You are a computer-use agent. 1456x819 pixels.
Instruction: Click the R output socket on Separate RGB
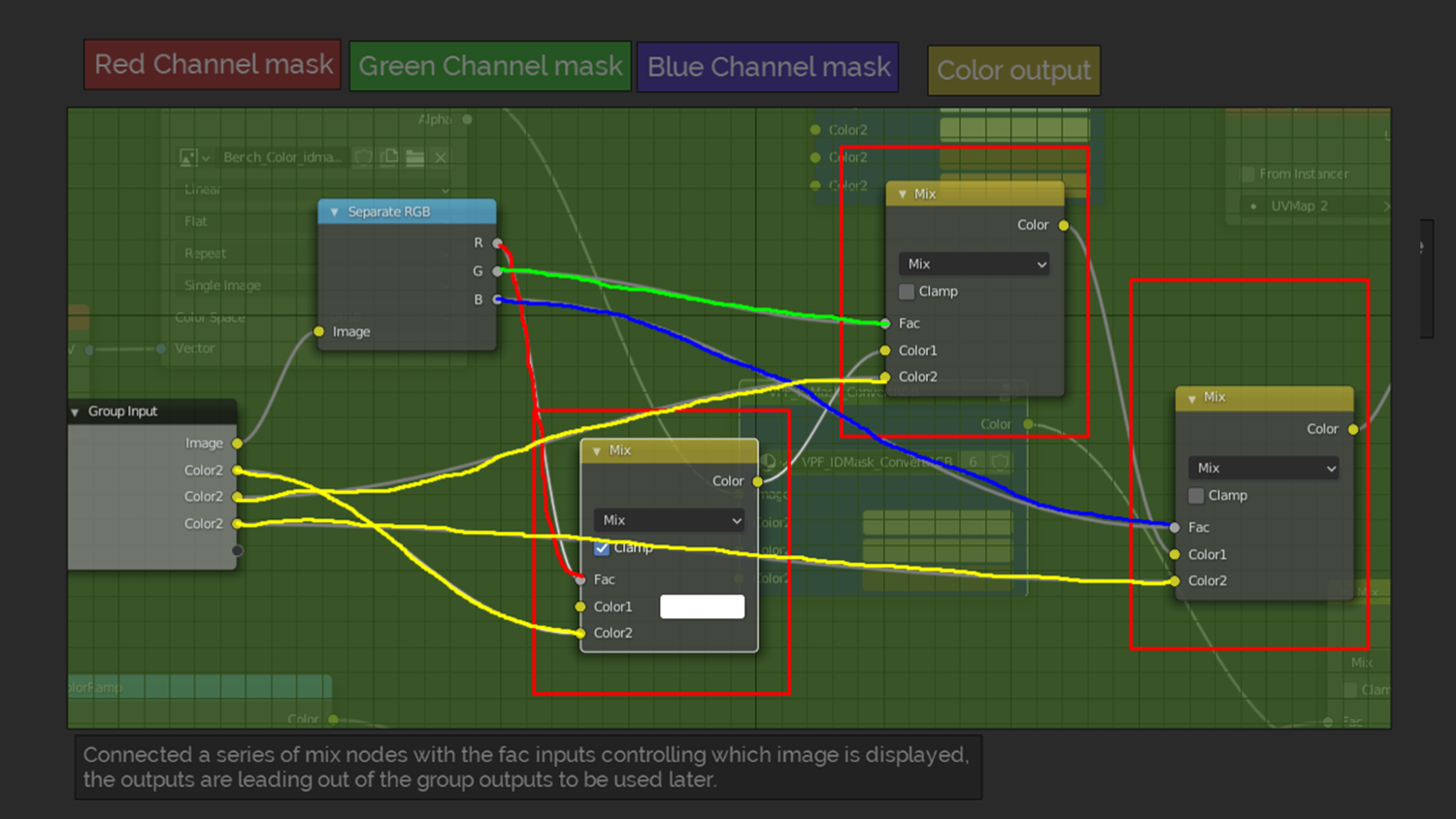tap(497, 243)
